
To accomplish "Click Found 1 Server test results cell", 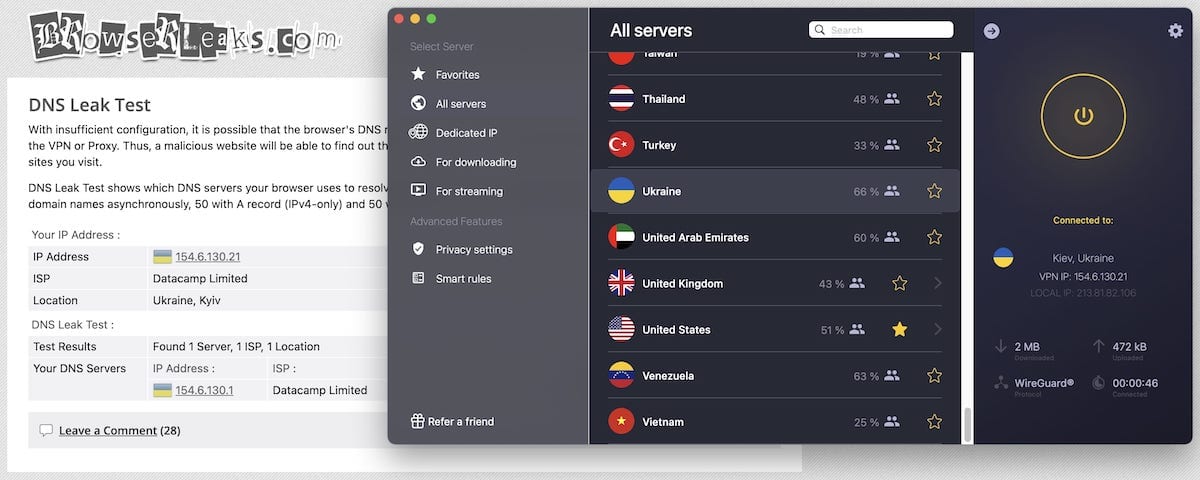I will point(236,347).
